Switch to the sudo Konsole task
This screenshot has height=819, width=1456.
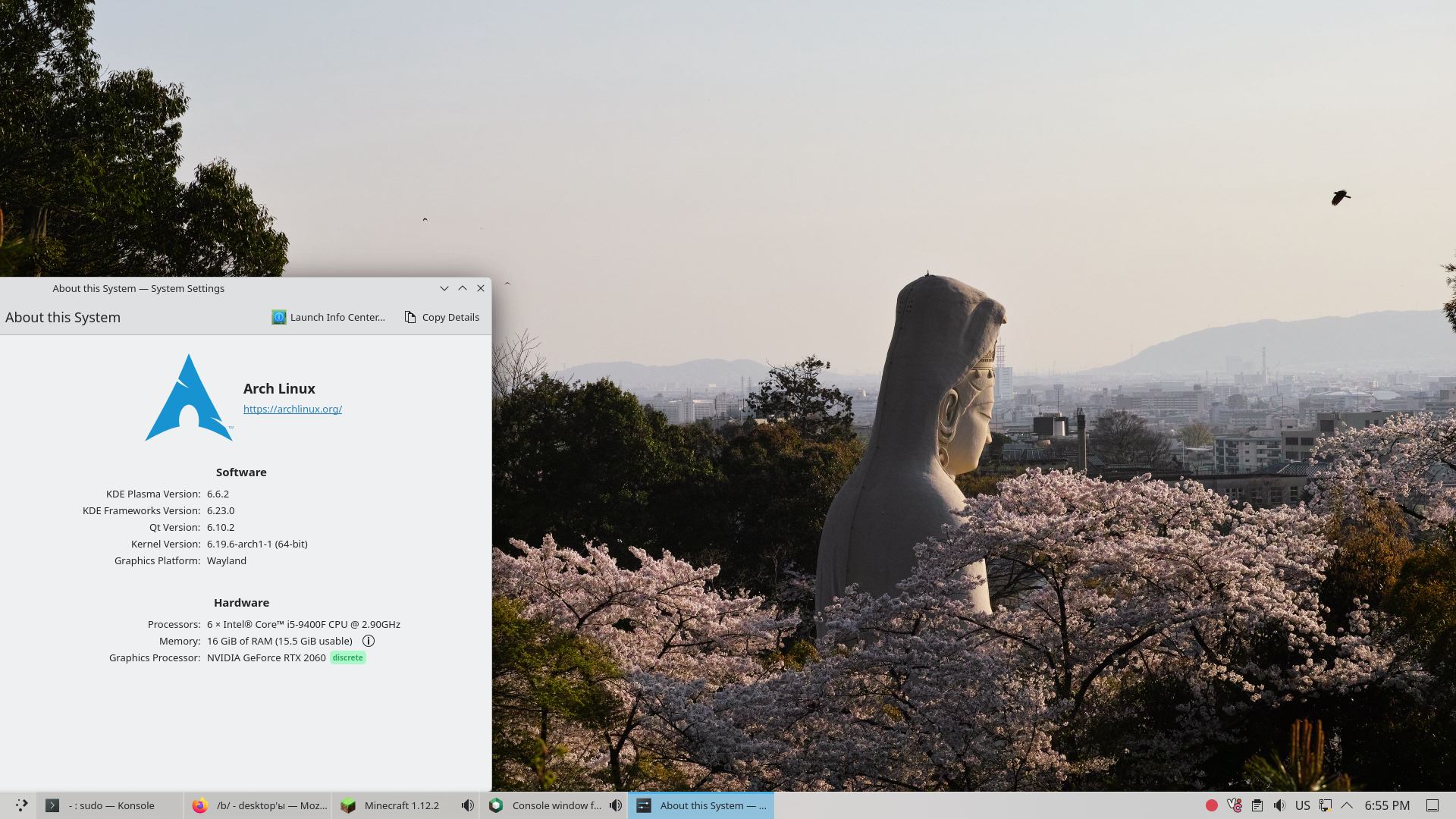point(110,805)
